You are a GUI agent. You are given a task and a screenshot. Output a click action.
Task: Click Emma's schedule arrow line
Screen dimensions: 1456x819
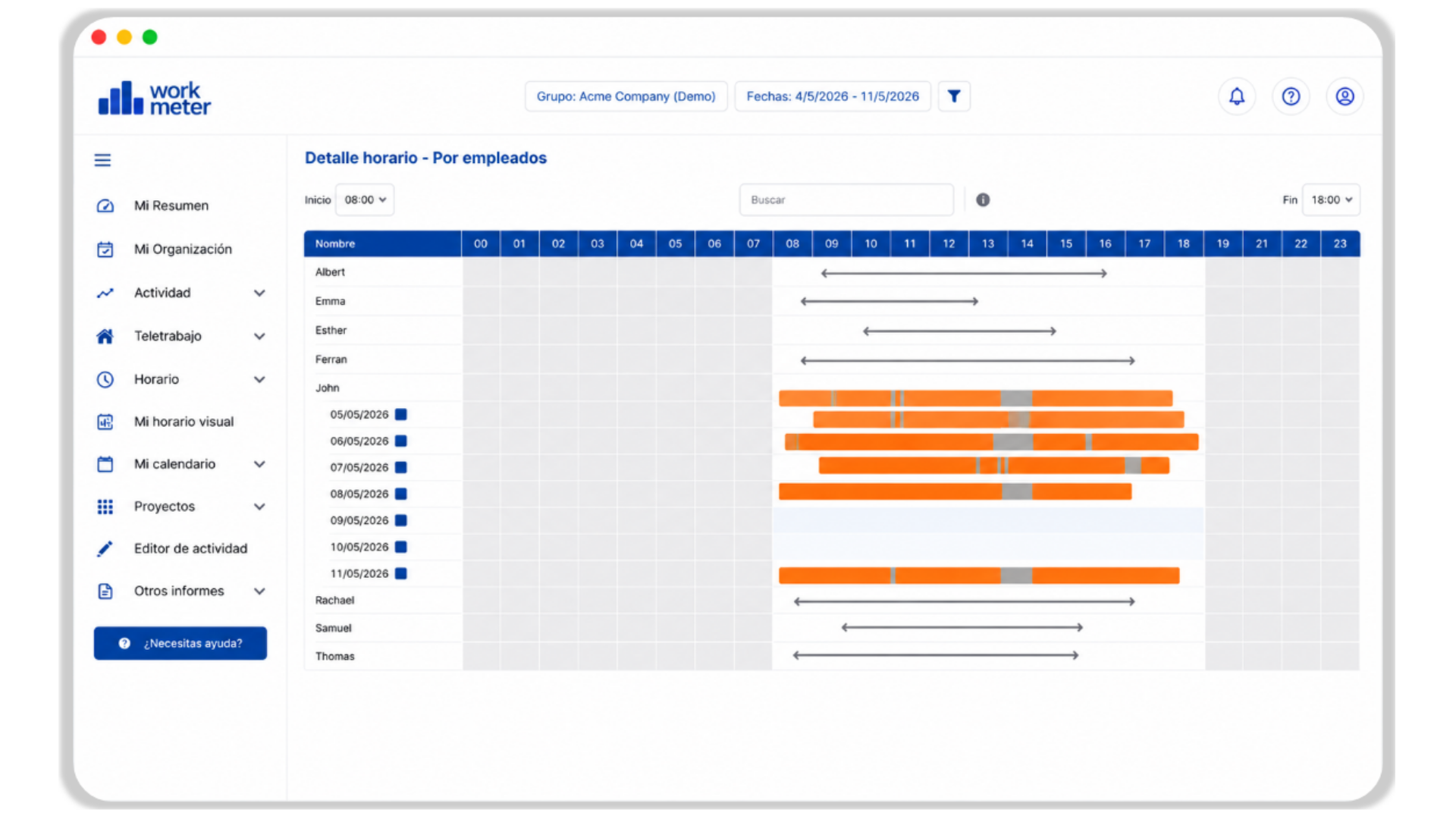tap(890, 301)
